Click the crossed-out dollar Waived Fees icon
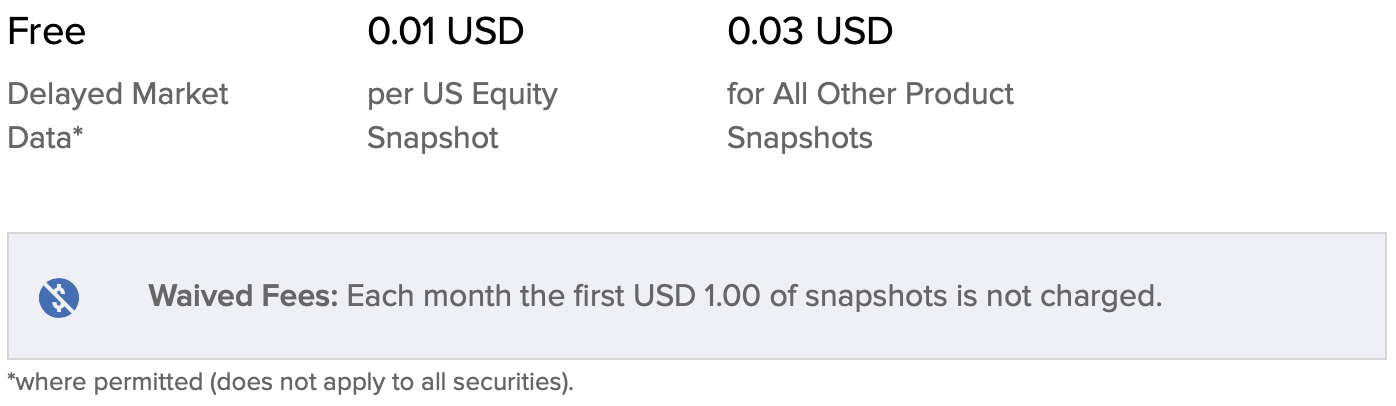The height and width of the screenshot is (406, 1396). (59, 297)
